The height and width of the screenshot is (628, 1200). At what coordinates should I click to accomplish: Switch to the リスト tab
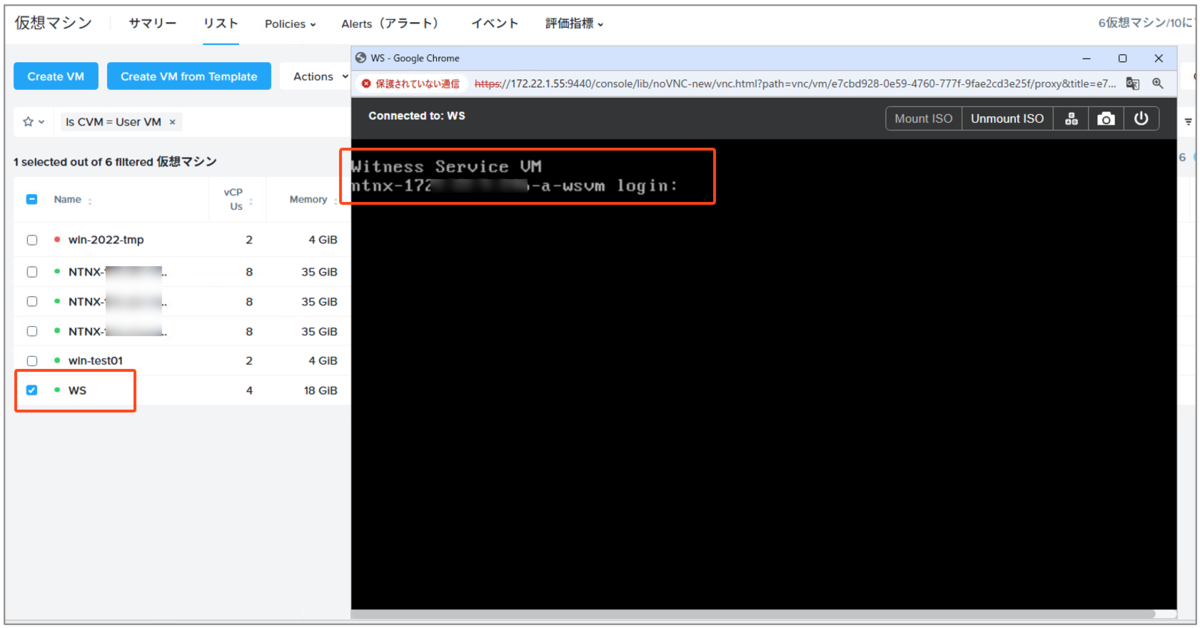point(220,23)
